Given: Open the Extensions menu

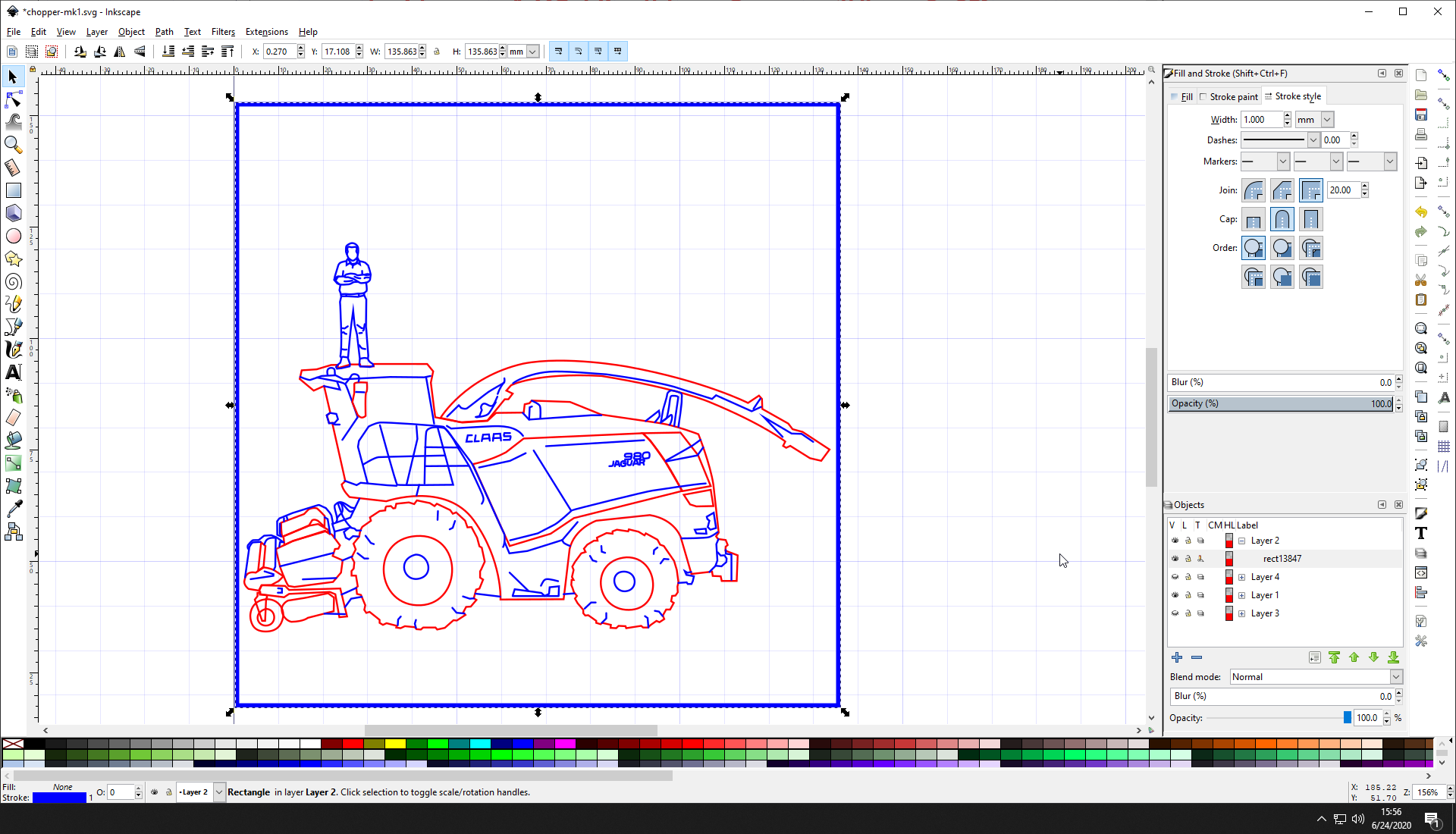Looking at the screenshot, I should [266, 32].
